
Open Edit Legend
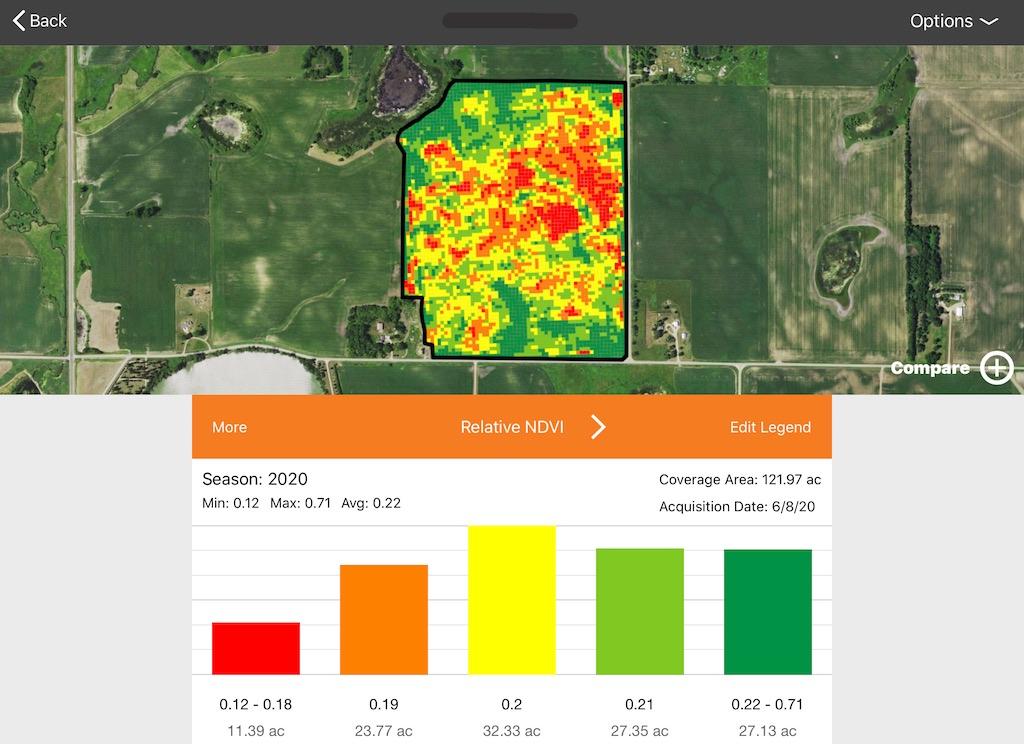pyautogui.click(x=770, y=427)
